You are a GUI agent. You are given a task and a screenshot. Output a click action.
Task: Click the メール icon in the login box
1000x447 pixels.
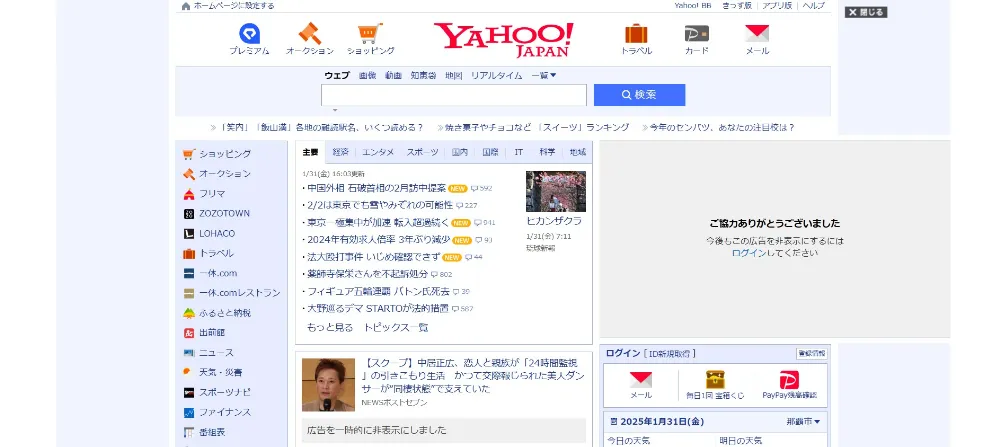(x=641, y=380)
